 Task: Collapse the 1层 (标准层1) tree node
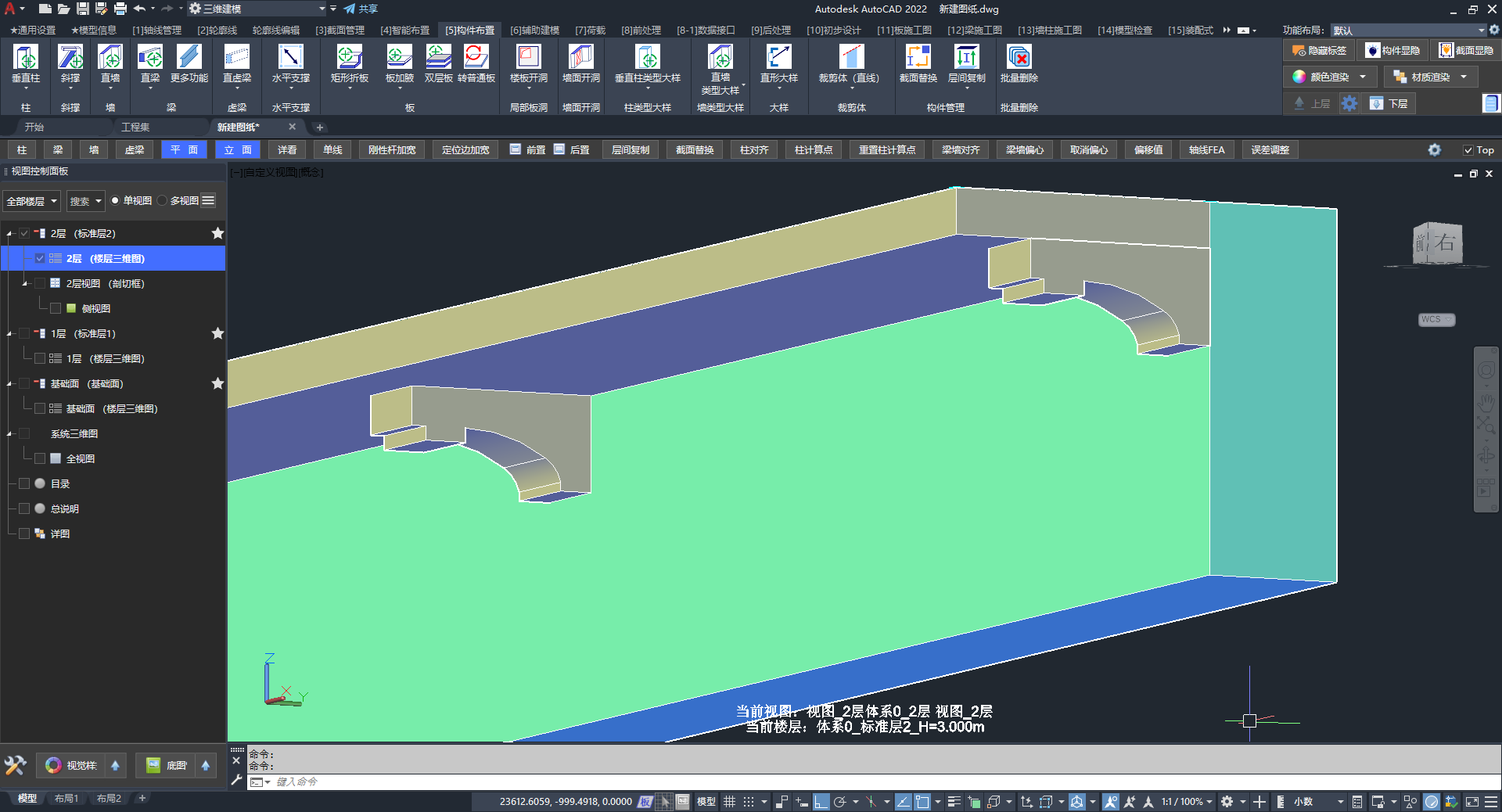tap(9, 334)
